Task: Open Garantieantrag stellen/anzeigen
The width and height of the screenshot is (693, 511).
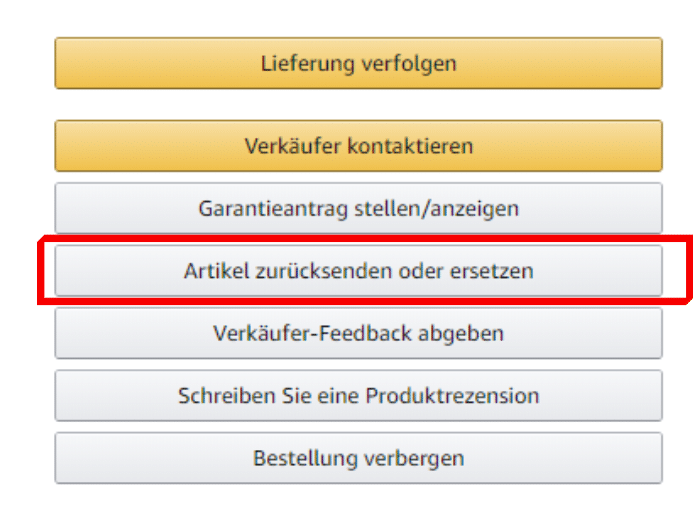Action: (358, 209)
